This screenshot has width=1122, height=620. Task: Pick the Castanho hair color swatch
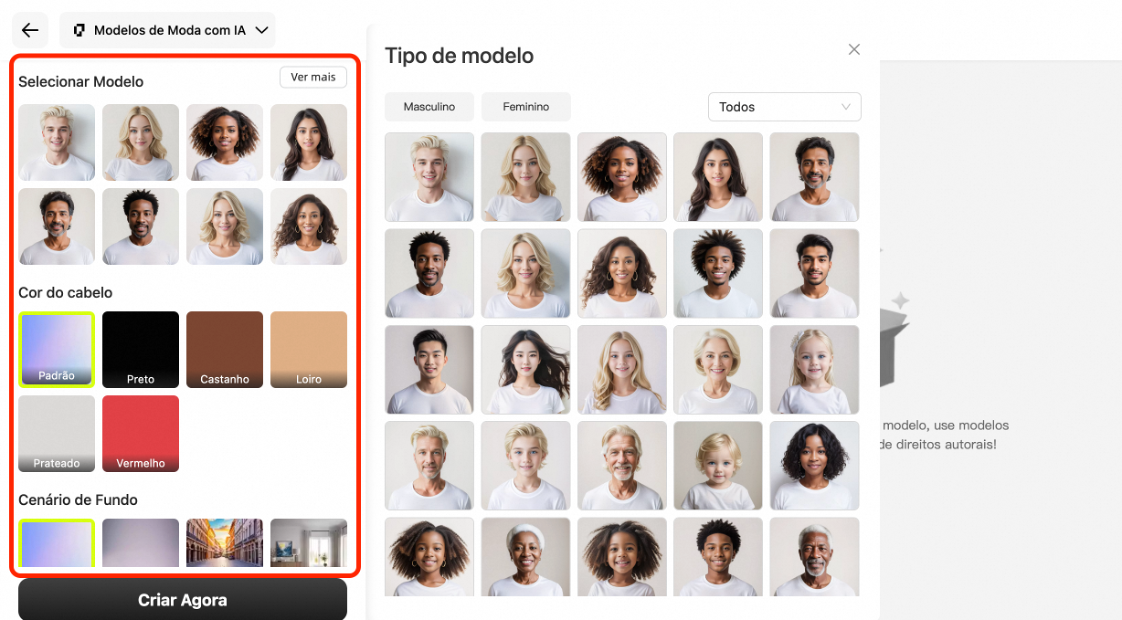click(225, 349)
